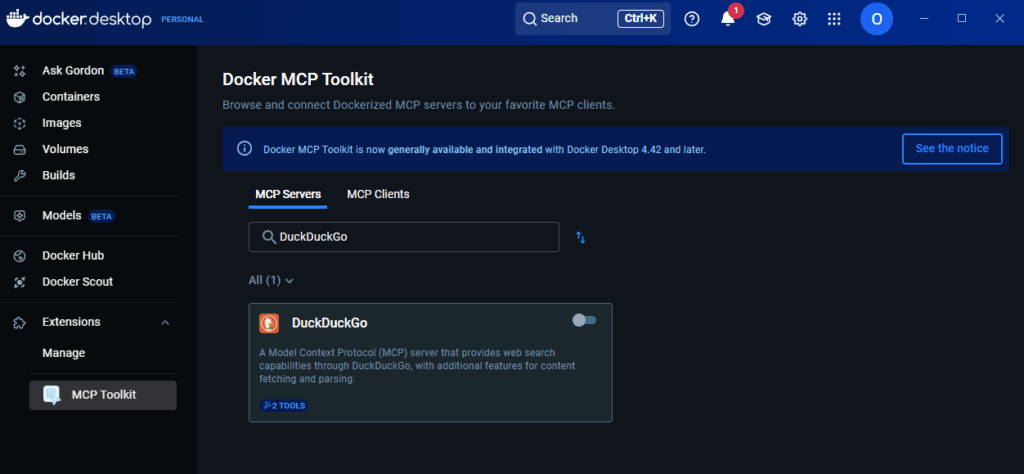
Task: Click the sort arrows icon beside search
Action: [x=581, y=237]
